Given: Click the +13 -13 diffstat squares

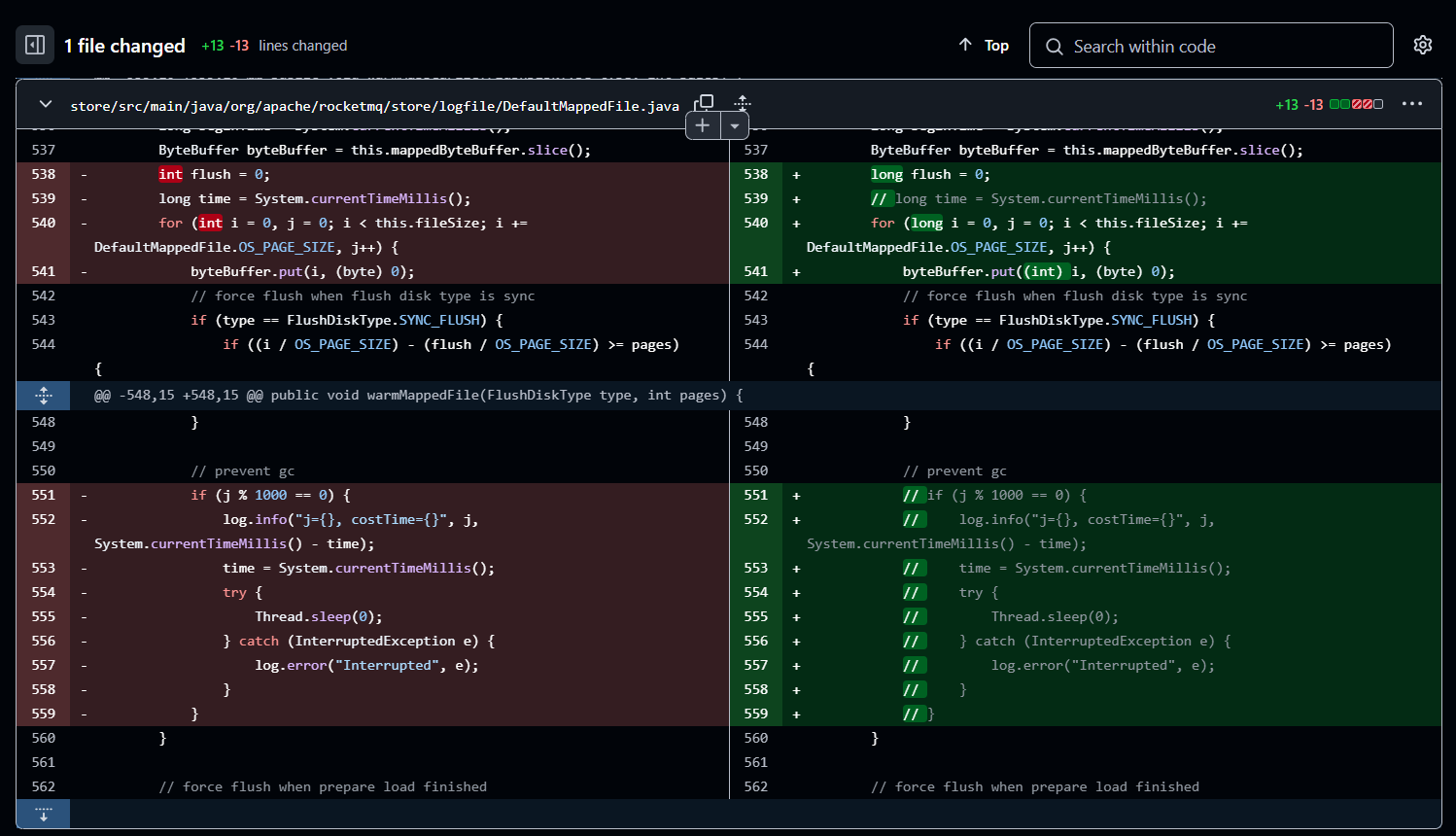Looking at the screenshot, I should [x=1356, y=104].
